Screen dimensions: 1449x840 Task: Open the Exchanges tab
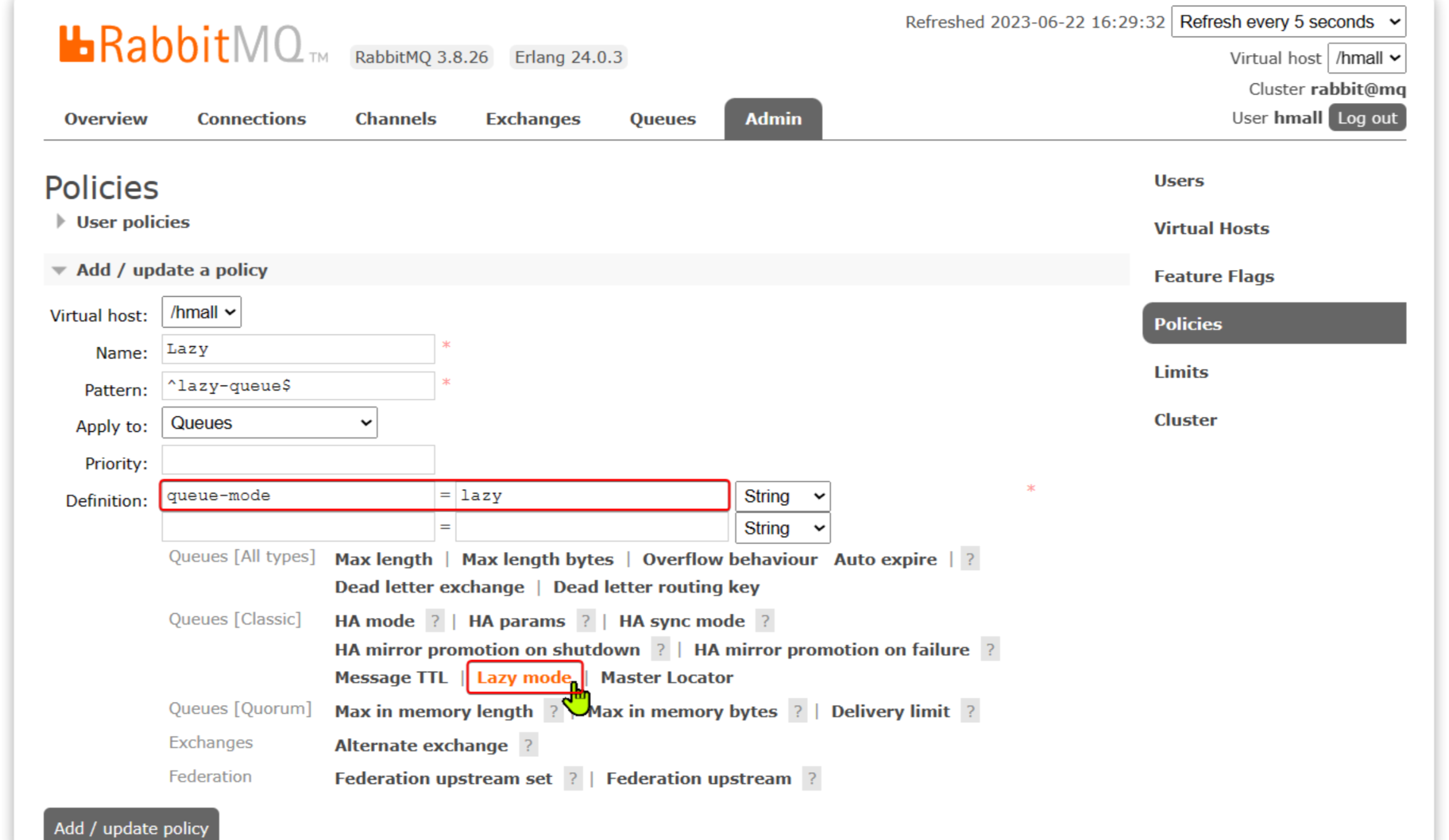tap(533, 118)
